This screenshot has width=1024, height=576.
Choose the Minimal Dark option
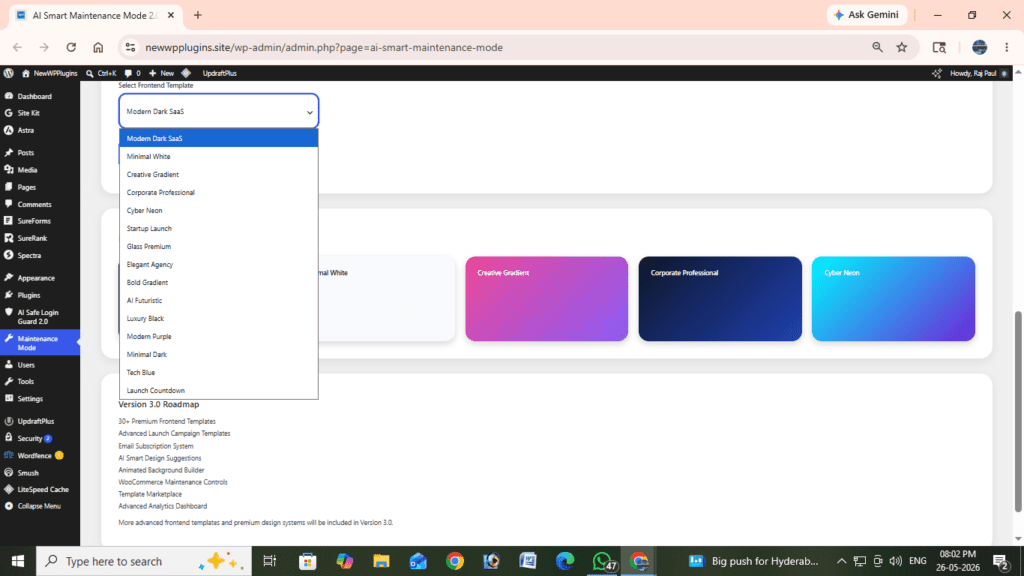[x=219, y=354]
